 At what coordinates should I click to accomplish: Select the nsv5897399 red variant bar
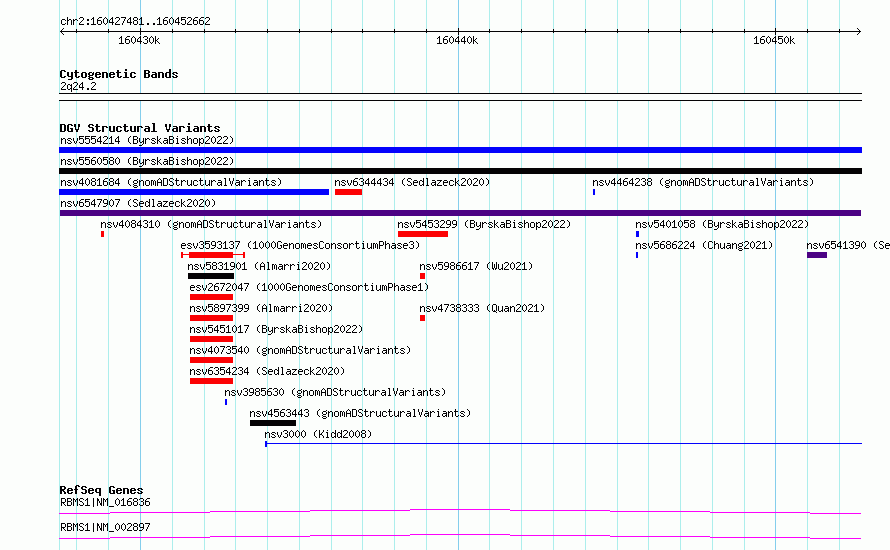click(212, 318)
